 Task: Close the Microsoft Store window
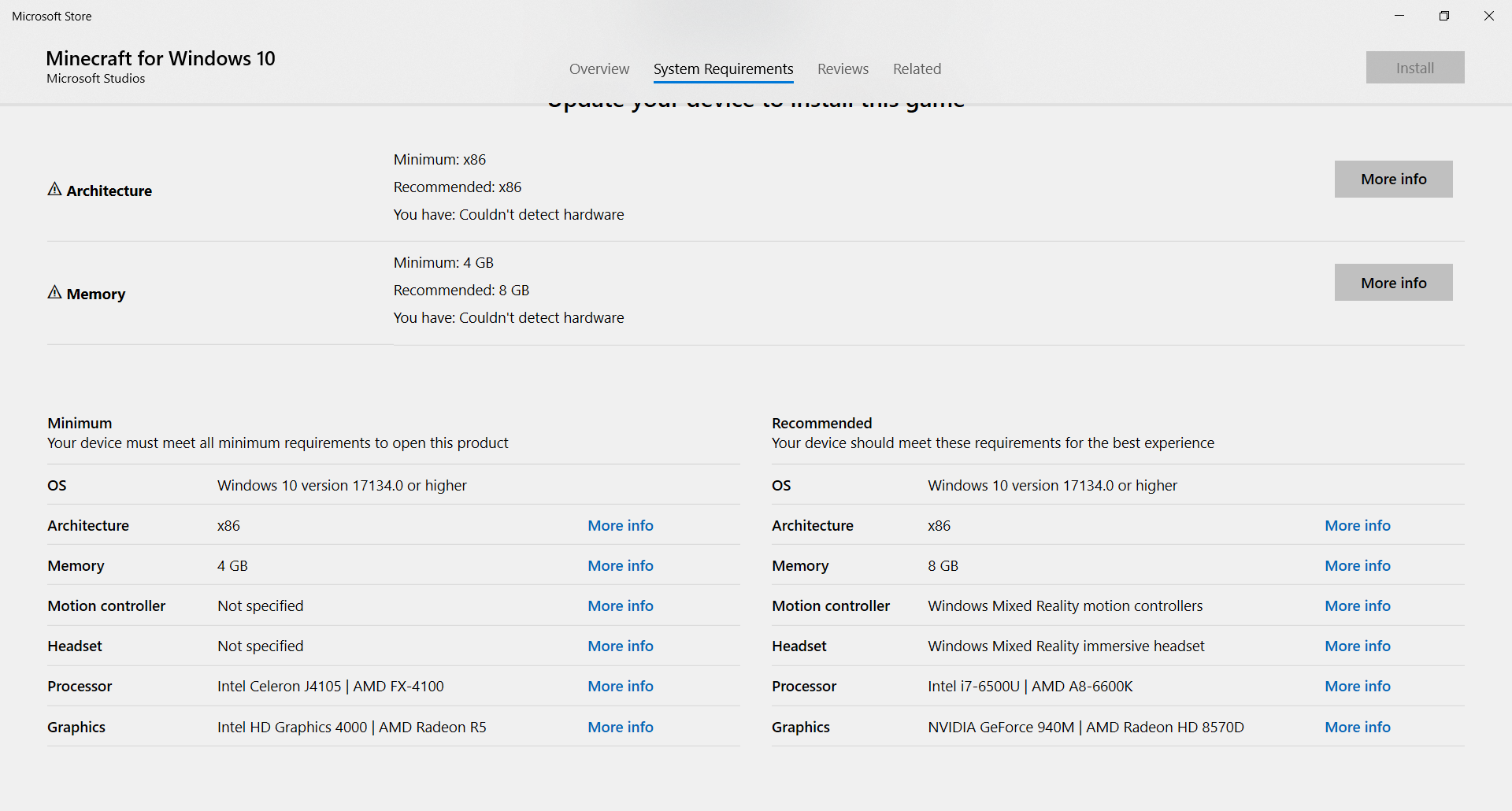pos(1489,16)
